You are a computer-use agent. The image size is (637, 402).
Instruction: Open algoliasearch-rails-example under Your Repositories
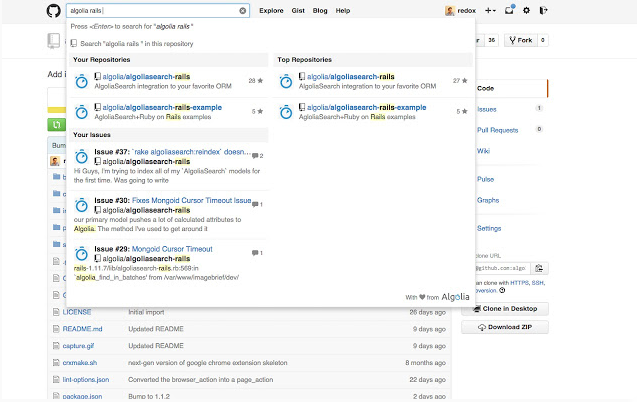pyautogui.click(x=162, y=107)
